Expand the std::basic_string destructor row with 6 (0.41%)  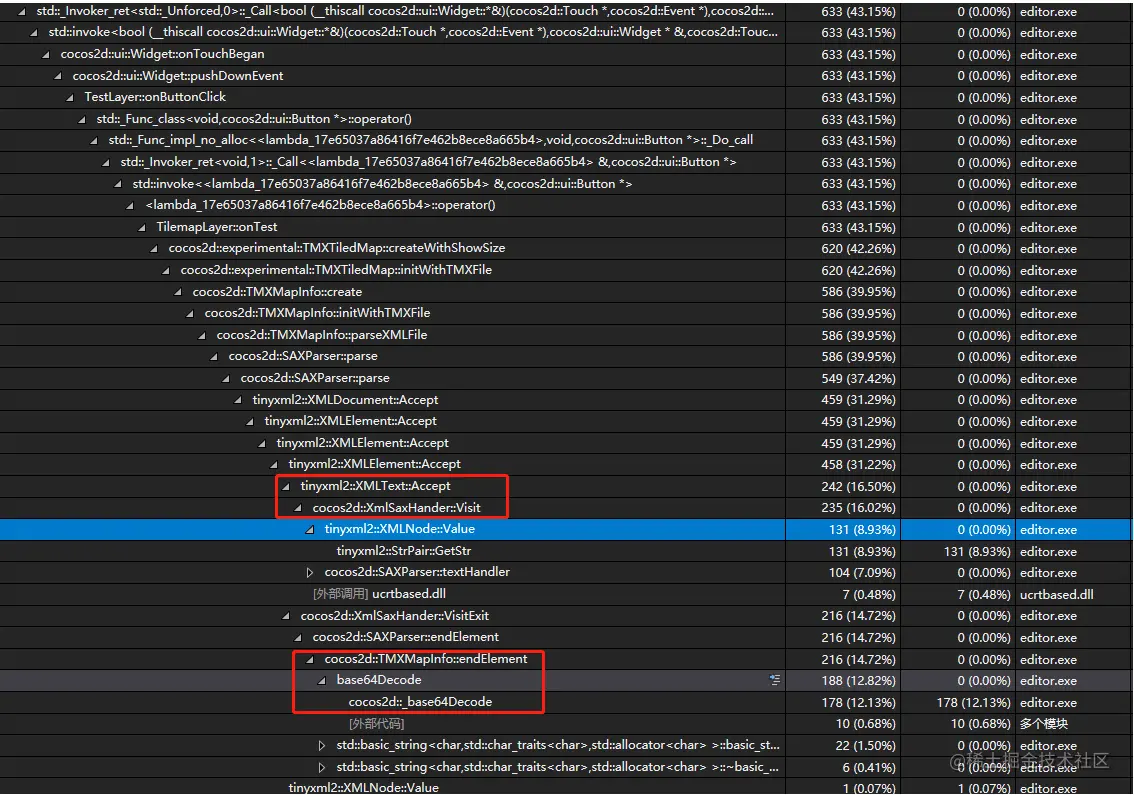[322, 767]
